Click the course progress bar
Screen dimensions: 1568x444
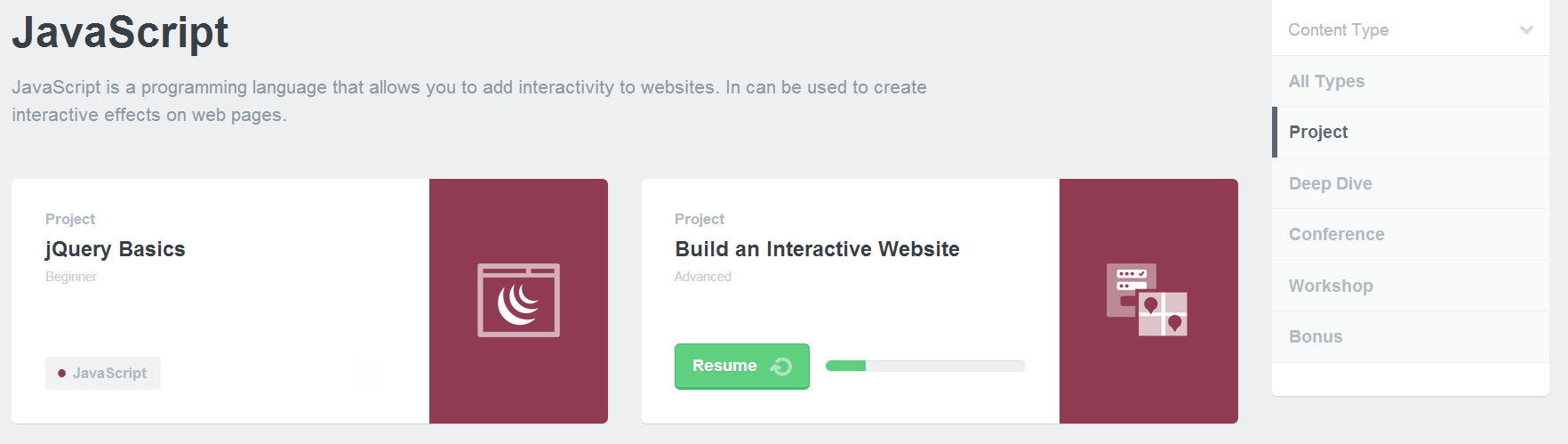[925, 366]
